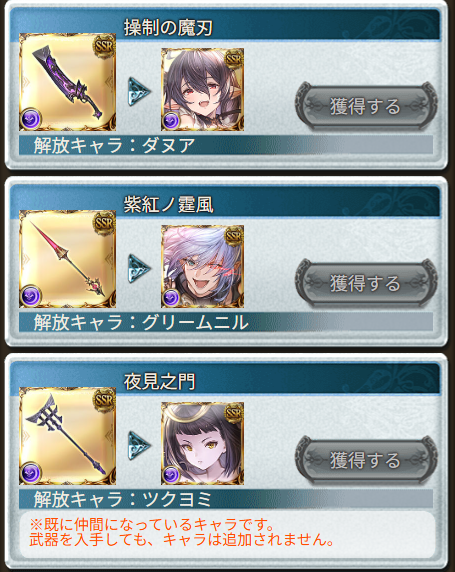Select the 操制の魔刃 weapon icon
Viewport: 455px width, 572px height.
(x=68, y=82)
